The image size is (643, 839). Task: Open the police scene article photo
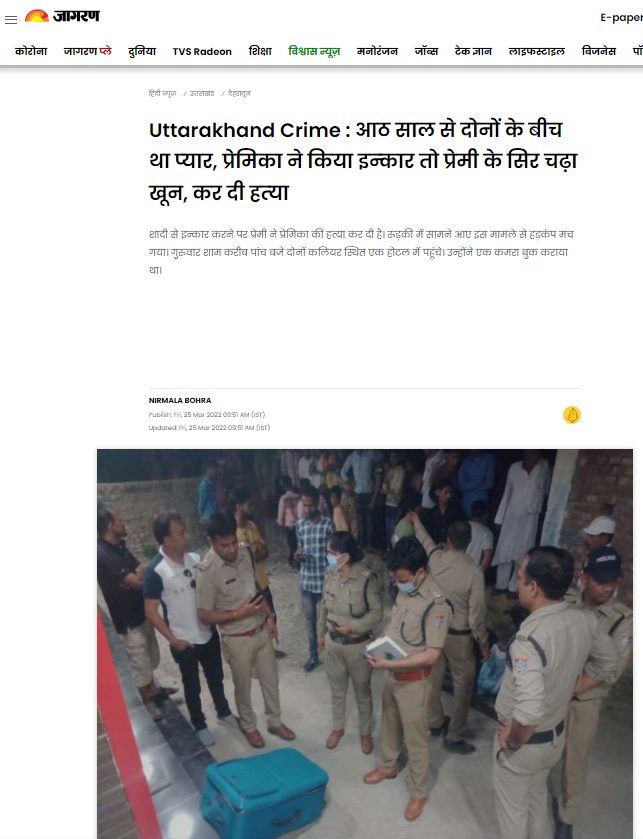pos(365,644)
